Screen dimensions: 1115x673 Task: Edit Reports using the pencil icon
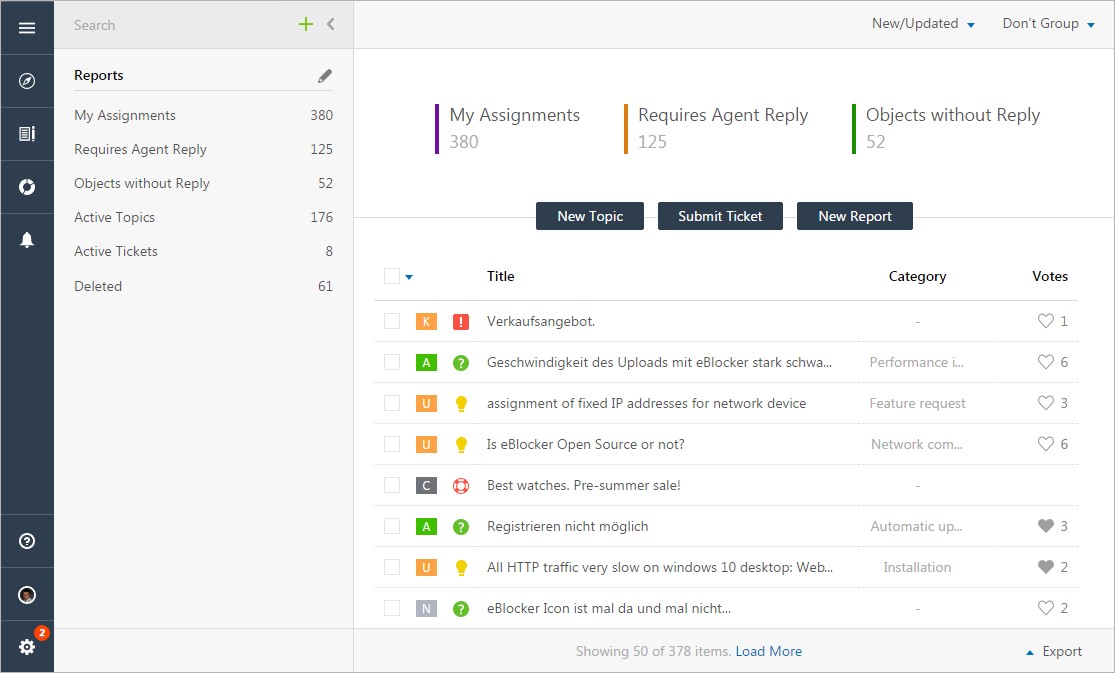pyautogui.click(x=324, y=74)
